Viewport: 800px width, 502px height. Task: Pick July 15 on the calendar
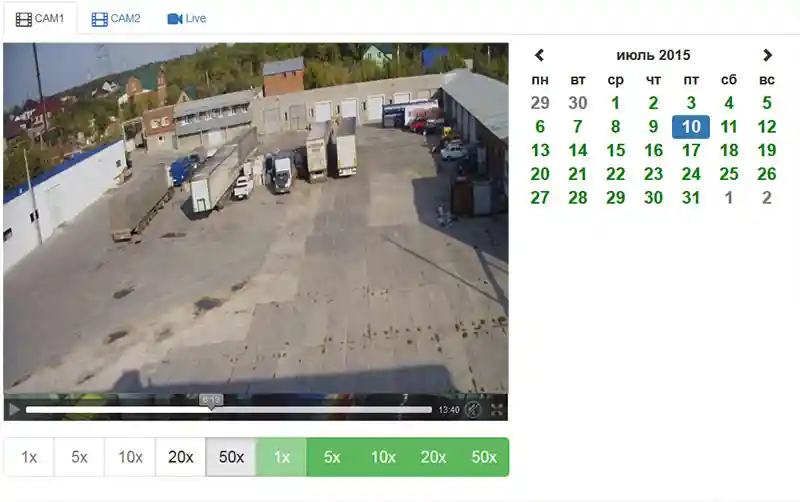click(616, 150)
